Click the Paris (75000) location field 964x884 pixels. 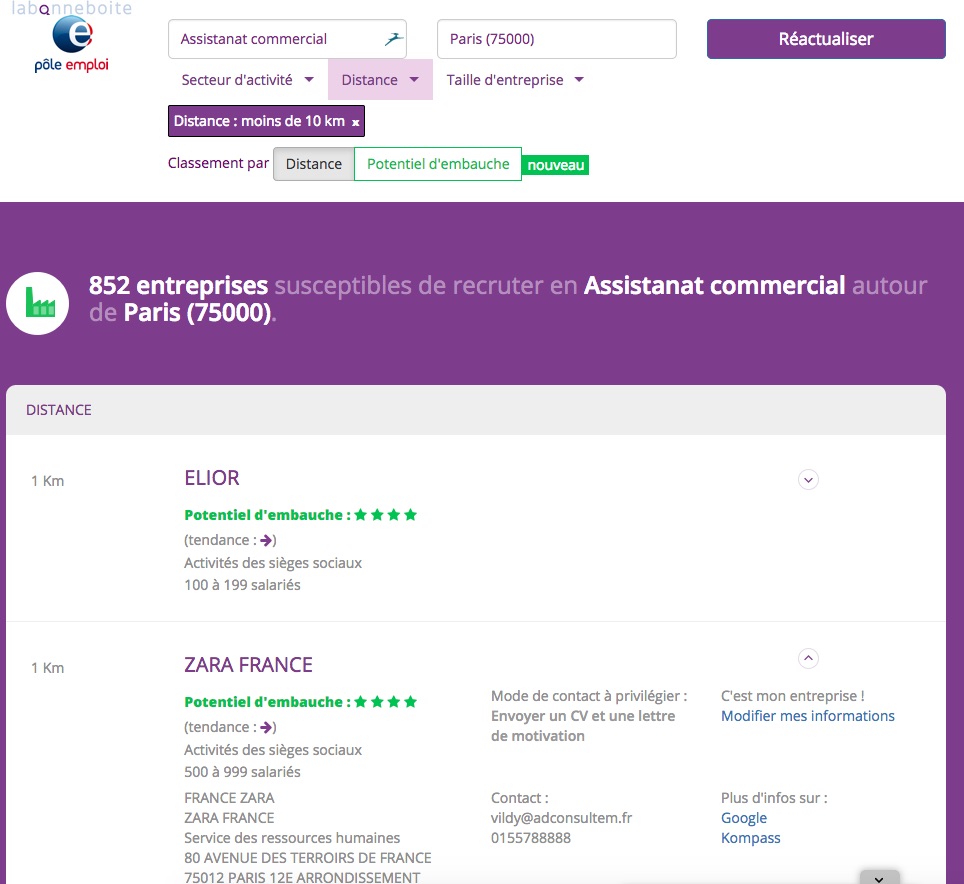coord(556,39)
